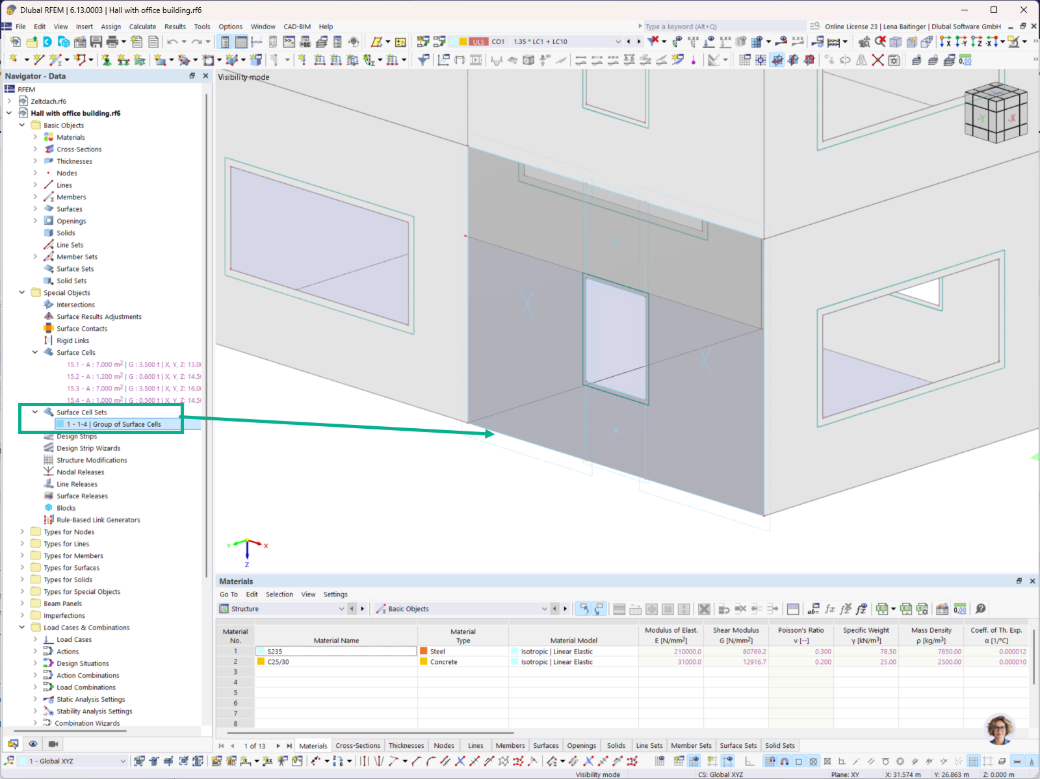Screen dimensions: 1040x779
Task: Expand the Materials node in the Navigator
Action: [35, 137]
